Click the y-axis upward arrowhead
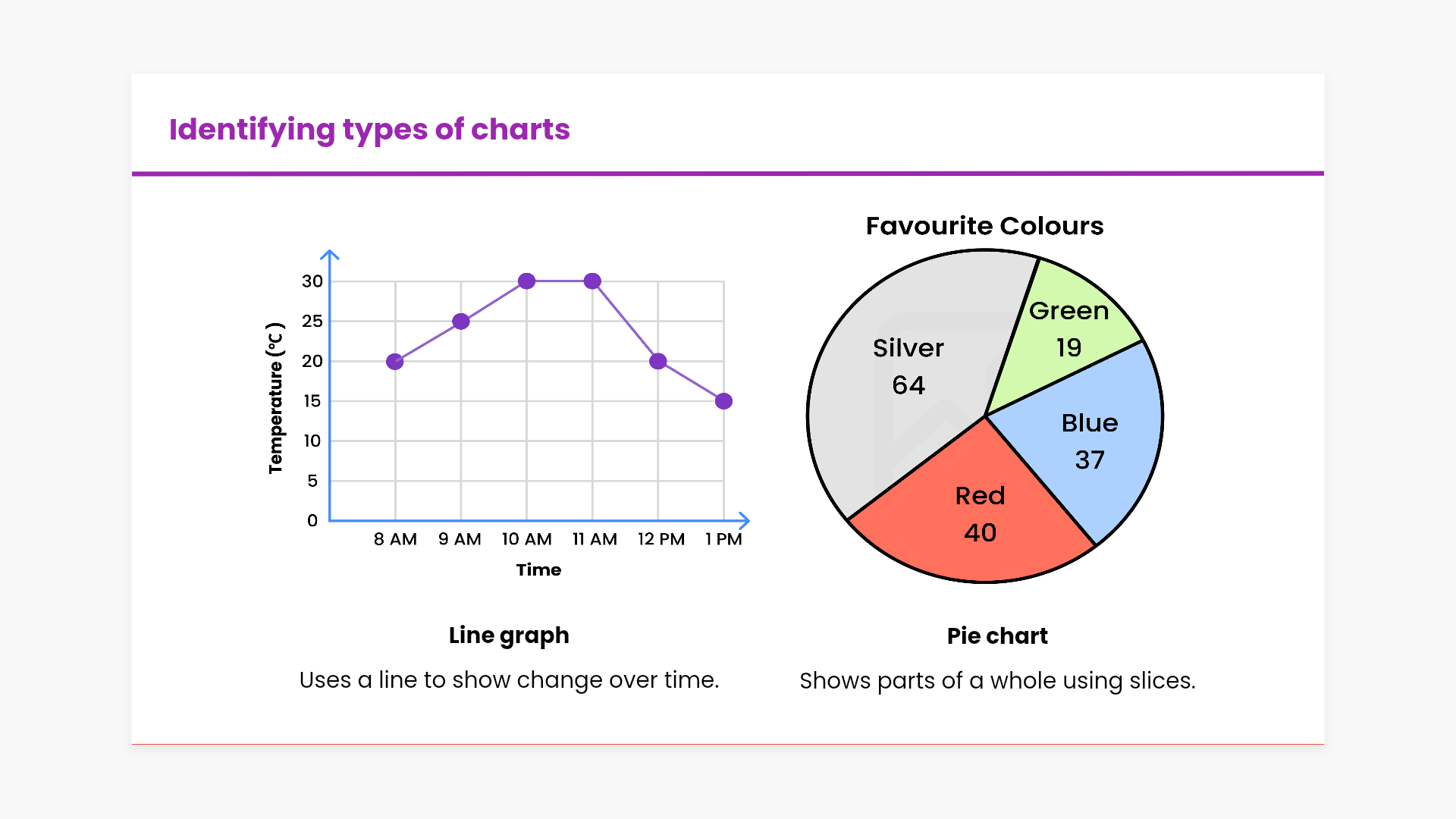Screen dimensions: 1456x819 pyautogui.click(x=330, y=255)
